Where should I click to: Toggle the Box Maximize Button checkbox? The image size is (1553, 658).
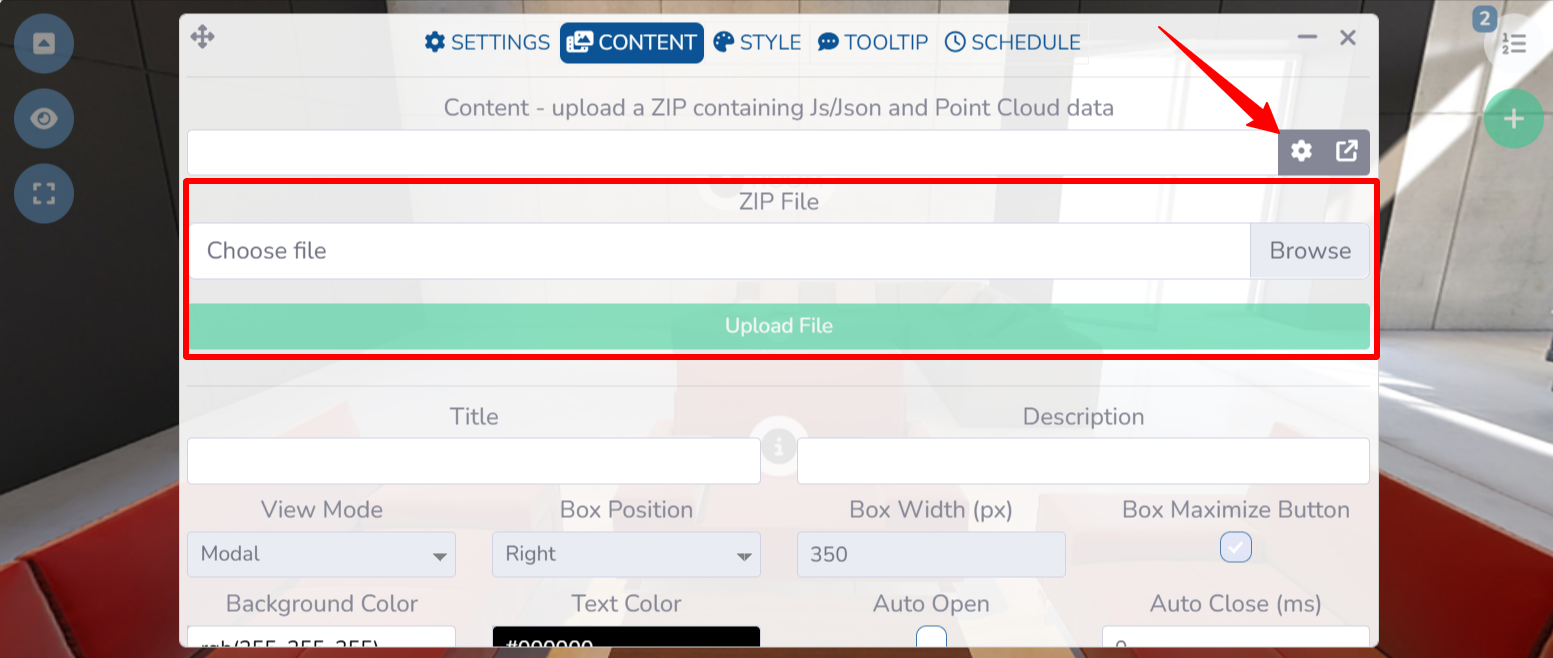(x=1236, y=547)
